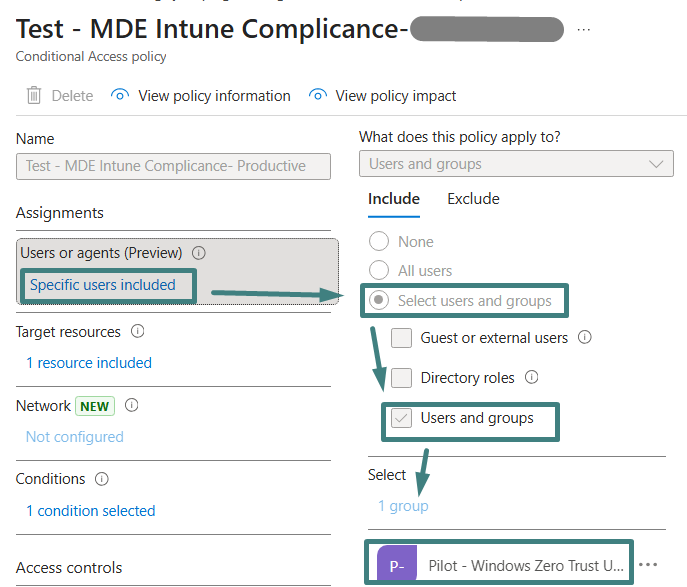
Task: Switch to the Exclude tab
Action: pyautogui.click(x=473, y=199)
